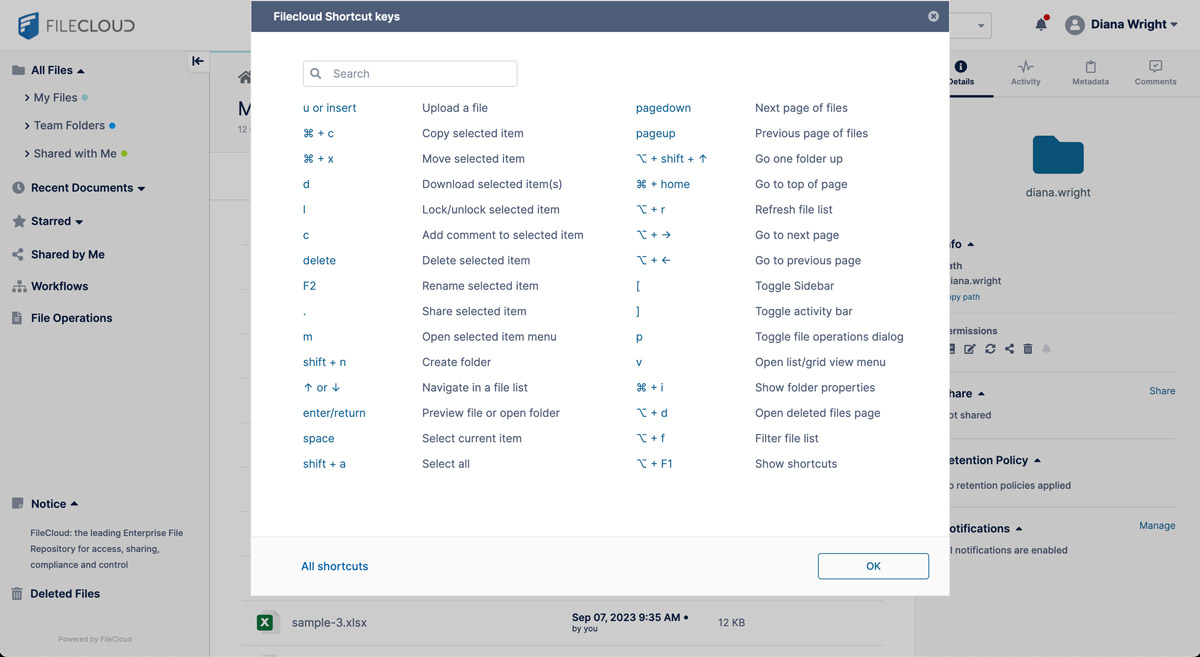Click the diana.wright folder thumbnail
The image size is (1200, 657).
pyautogui.click(x=1058, y=155)
